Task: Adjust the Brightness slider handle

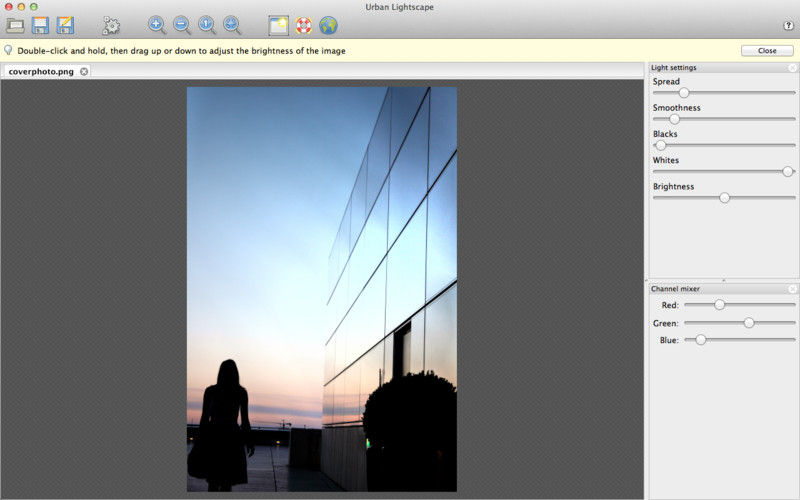Action: 724,198
